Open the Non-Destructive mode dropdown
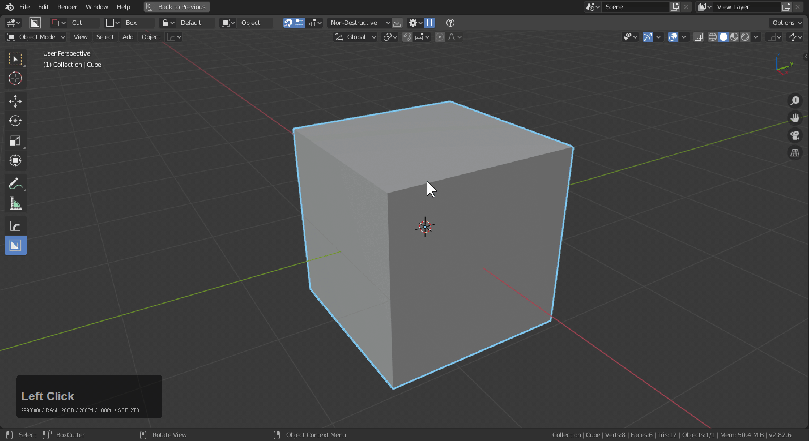 357,22
